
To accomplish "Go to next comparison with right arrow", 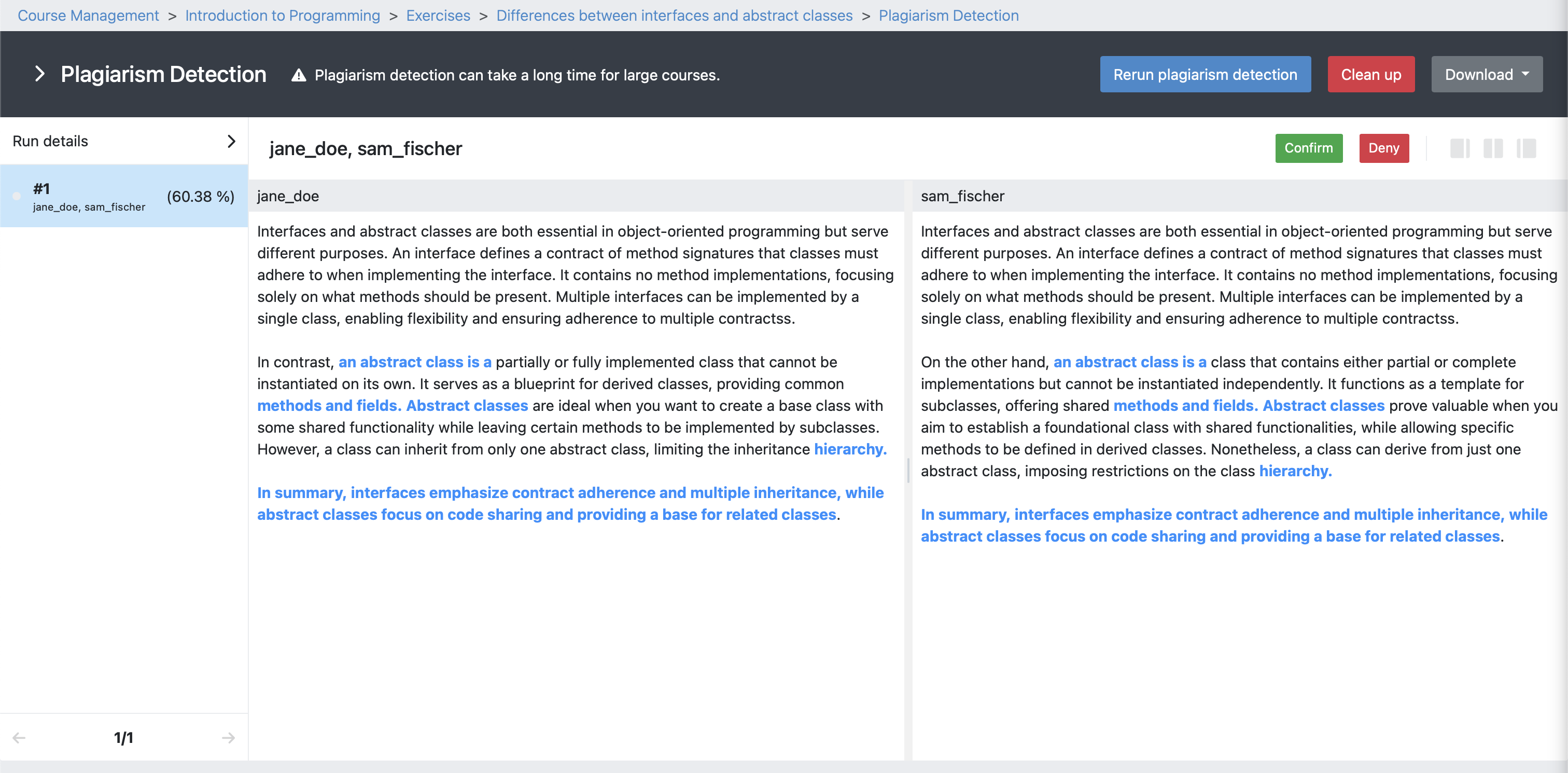I will [228, 738].
